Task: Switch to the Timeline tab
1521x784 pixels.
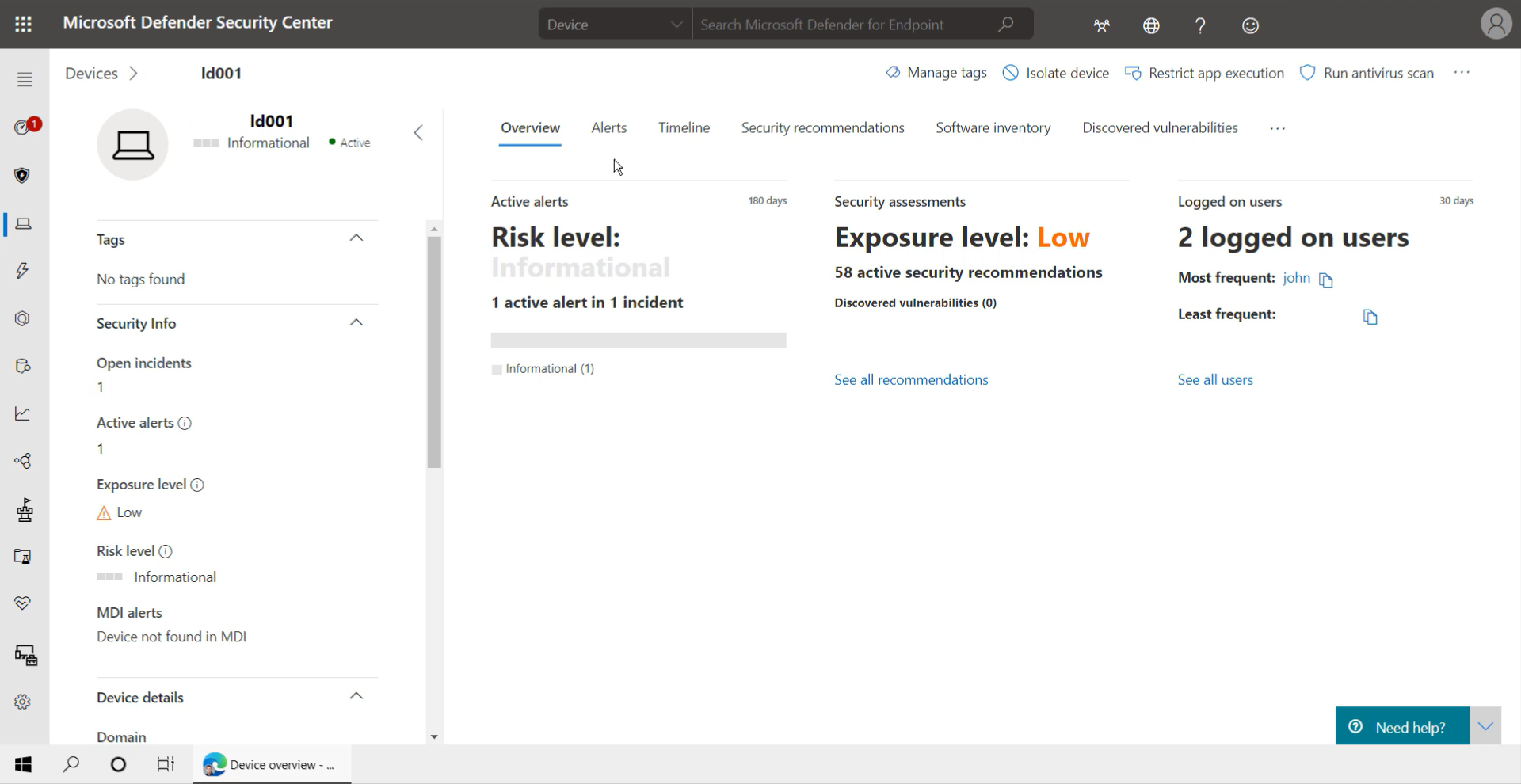Action: 684,127
